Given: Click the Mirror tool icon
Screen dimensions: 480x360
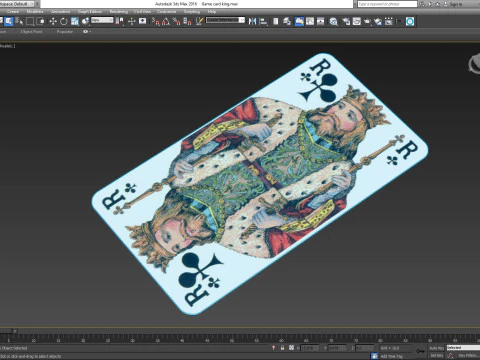Looking at the screenshot, I should click(252, 21).
